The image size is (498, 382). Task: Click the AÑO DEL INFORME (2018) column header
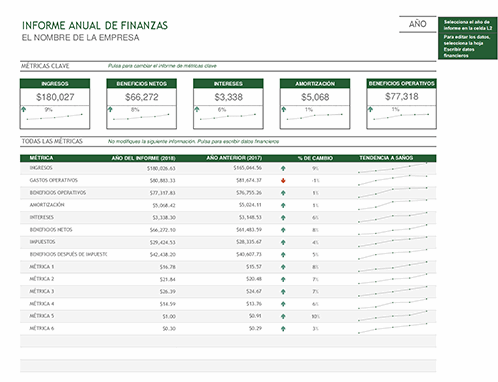(x=143, y=158)
